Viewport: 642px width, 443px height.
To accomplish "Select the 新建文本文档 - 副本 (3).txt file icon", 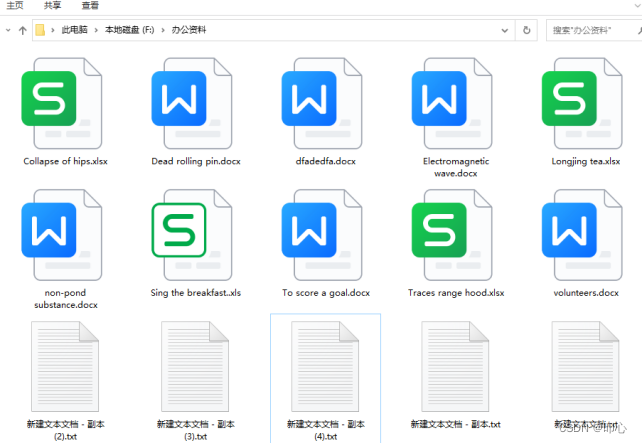I will pyautogui.click(x=195, y=366).
